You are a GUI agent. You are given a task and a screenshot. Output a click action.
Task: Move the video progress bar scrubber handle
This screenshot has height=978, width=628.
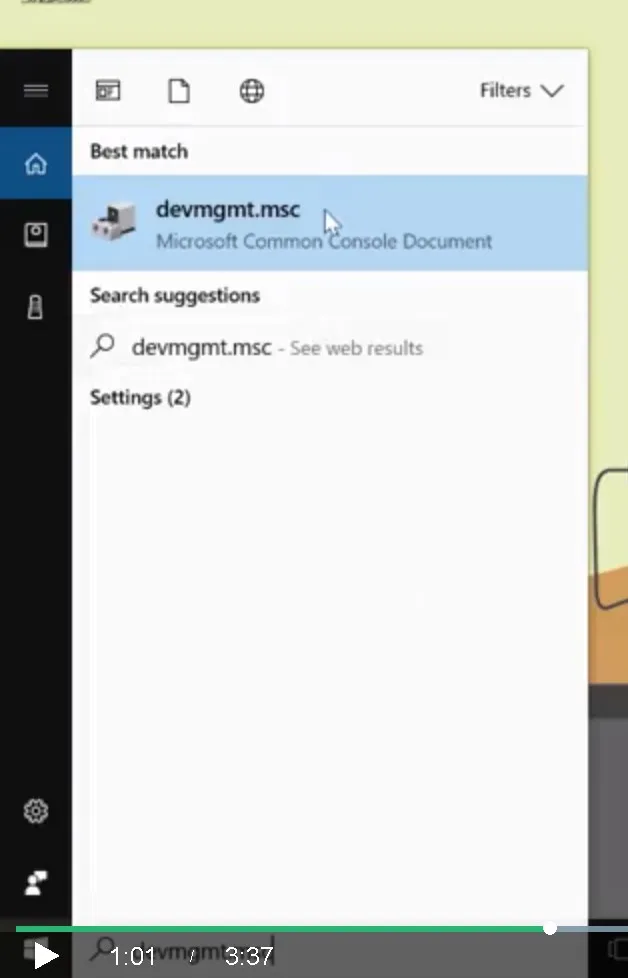click(x=549, y=929)
